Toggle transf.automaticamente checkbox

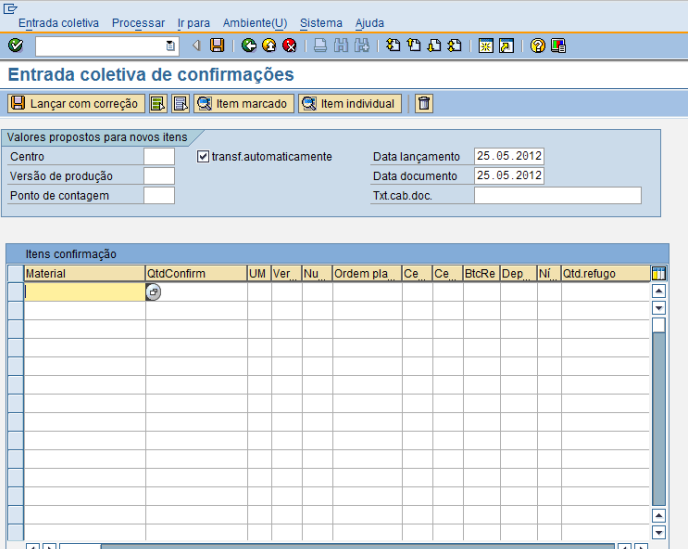tap(204, 157)
